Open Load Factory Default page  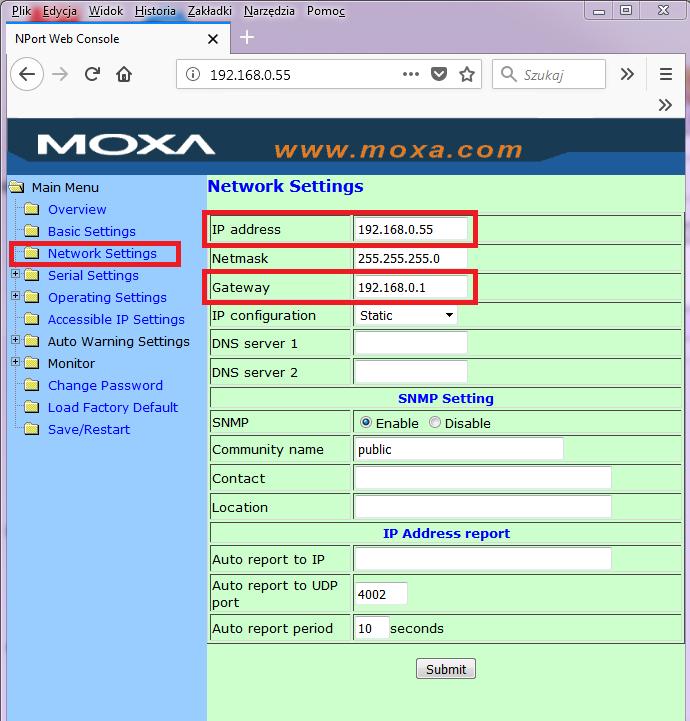click(113, 407)
